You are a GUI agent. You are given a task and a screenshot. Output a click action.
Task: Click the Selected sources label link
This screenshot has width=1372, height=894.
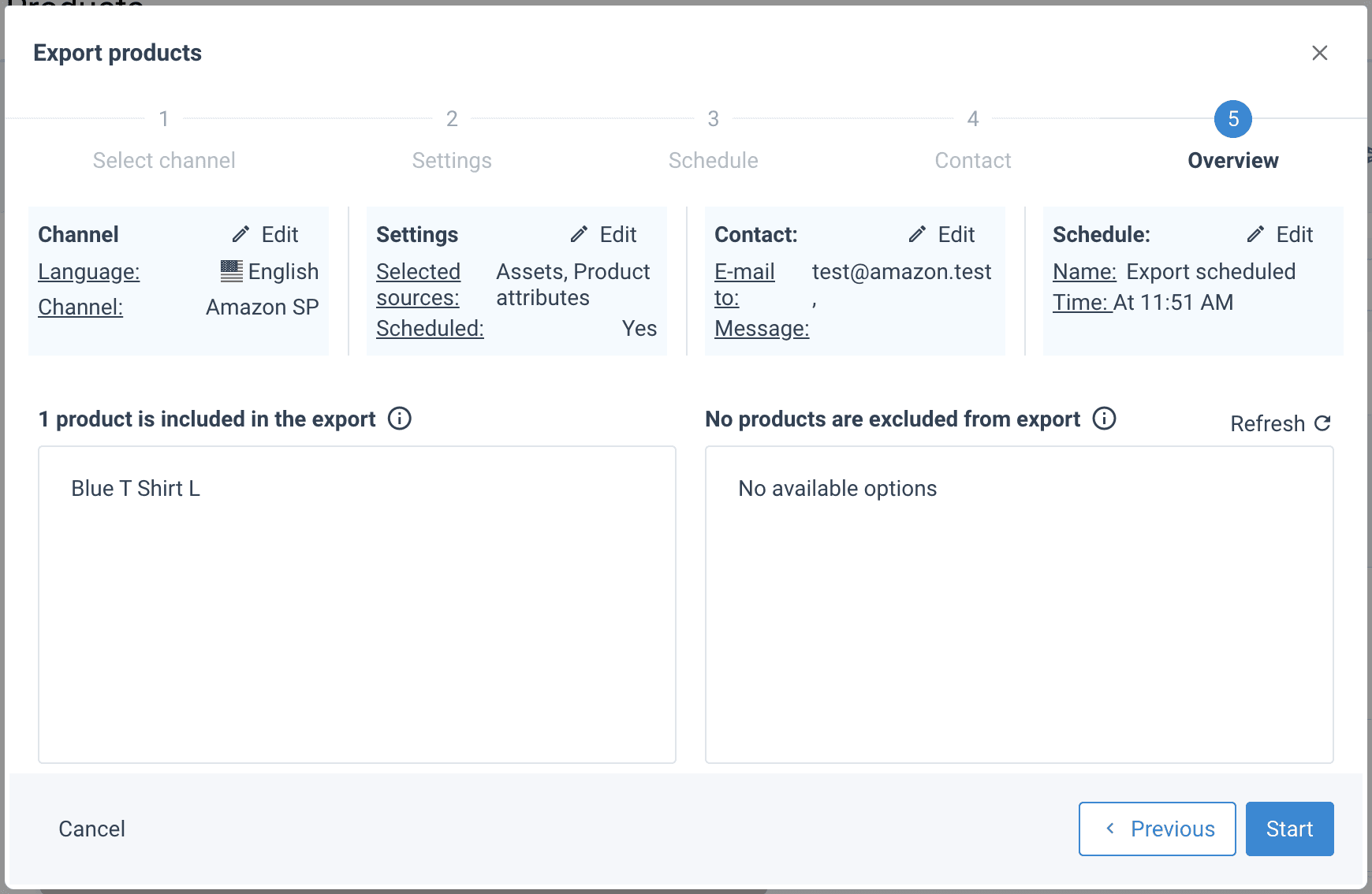tap(418, 284)
